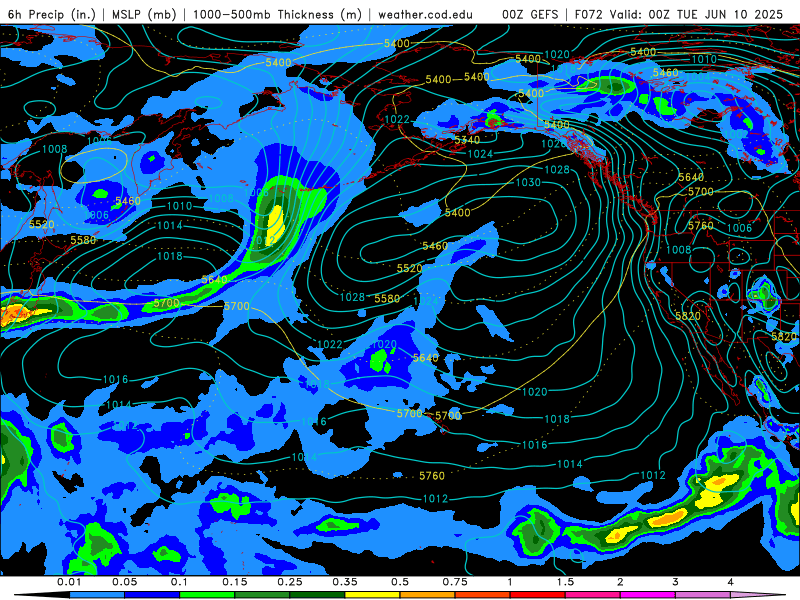Click the legend value 1
The width and height of the screenshot is (800, 600).
(510, 582)
